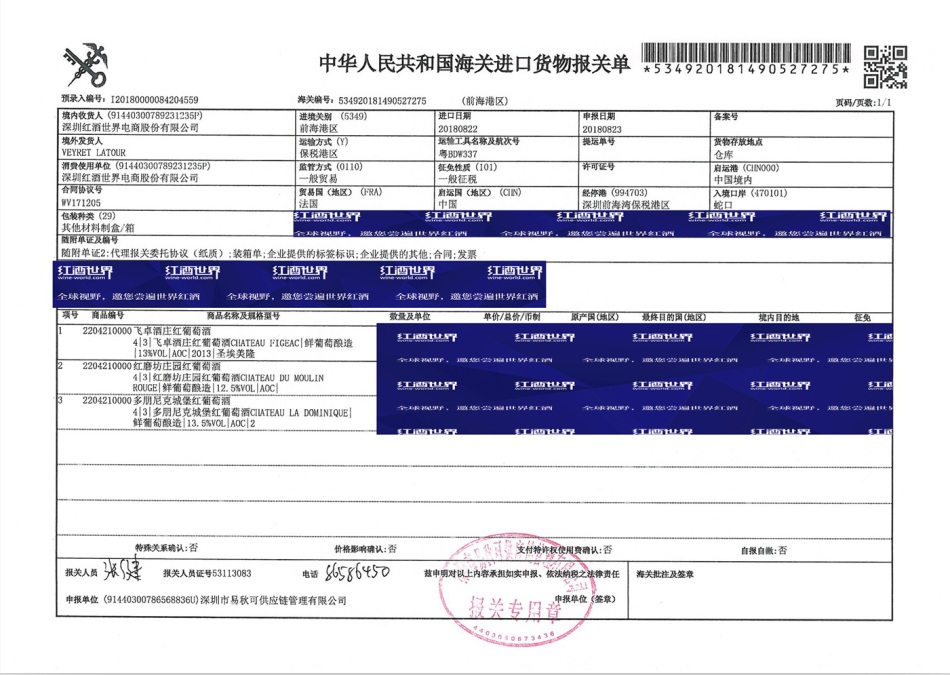
Task: Select vehicle number 粤BDW337
Action: [x=457, y=155]
